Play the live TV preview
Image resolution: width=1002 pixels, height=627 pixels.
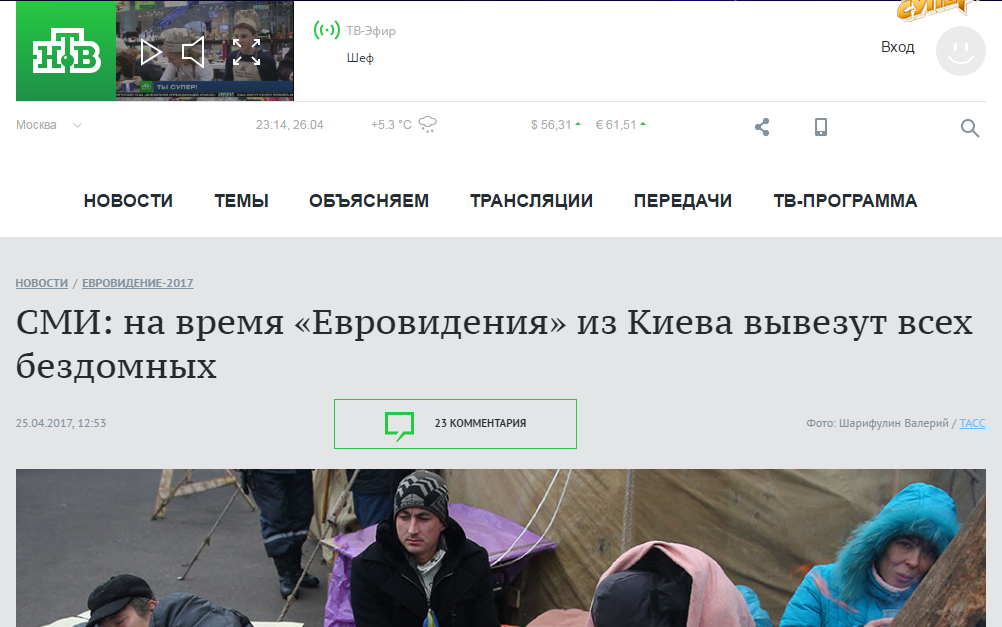(x=151, y=52)
